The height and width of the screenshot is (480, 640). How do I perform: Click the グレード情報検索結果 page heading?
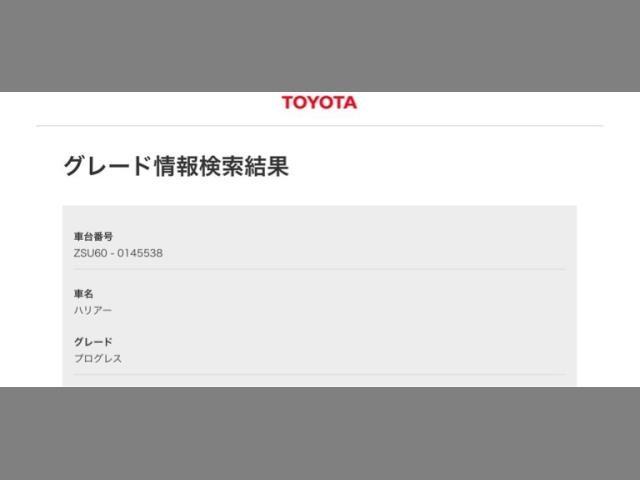pos(176,166)
